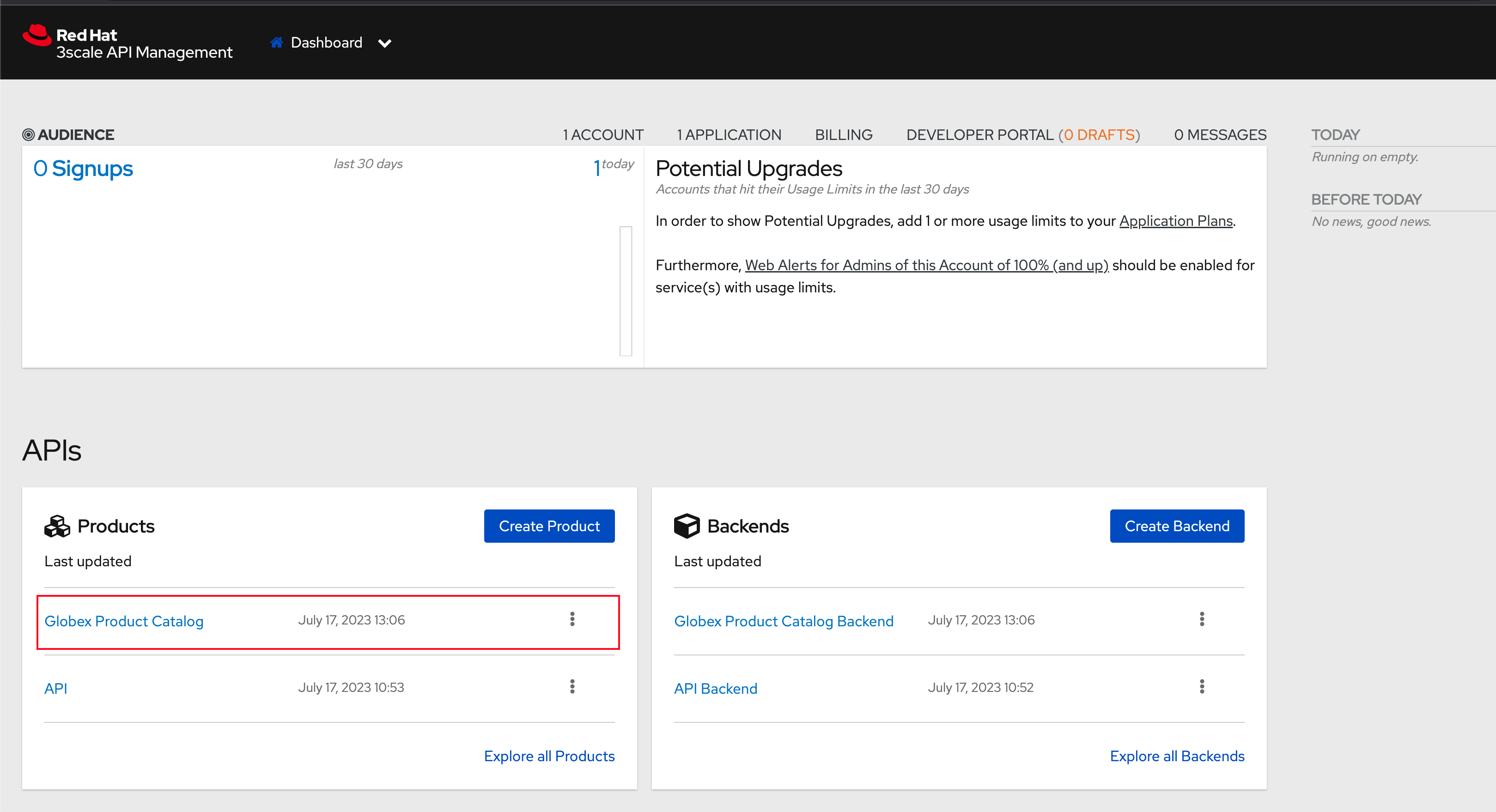This screenshot has width=1496, height=812.
Task: Open the API Backend link
Action: (x=716, y=688)
